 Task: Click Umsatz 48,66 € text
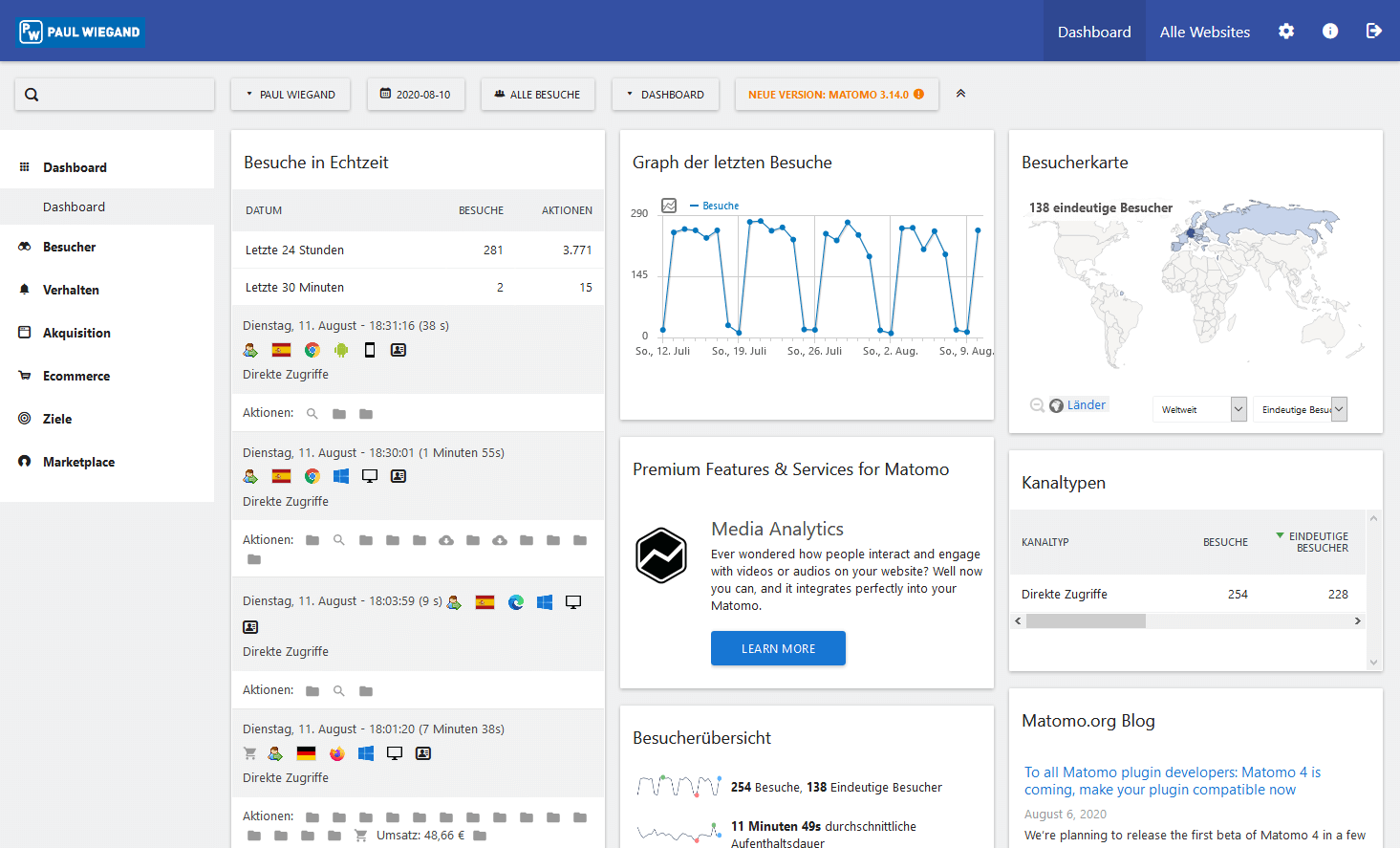[x=420, y=835]
